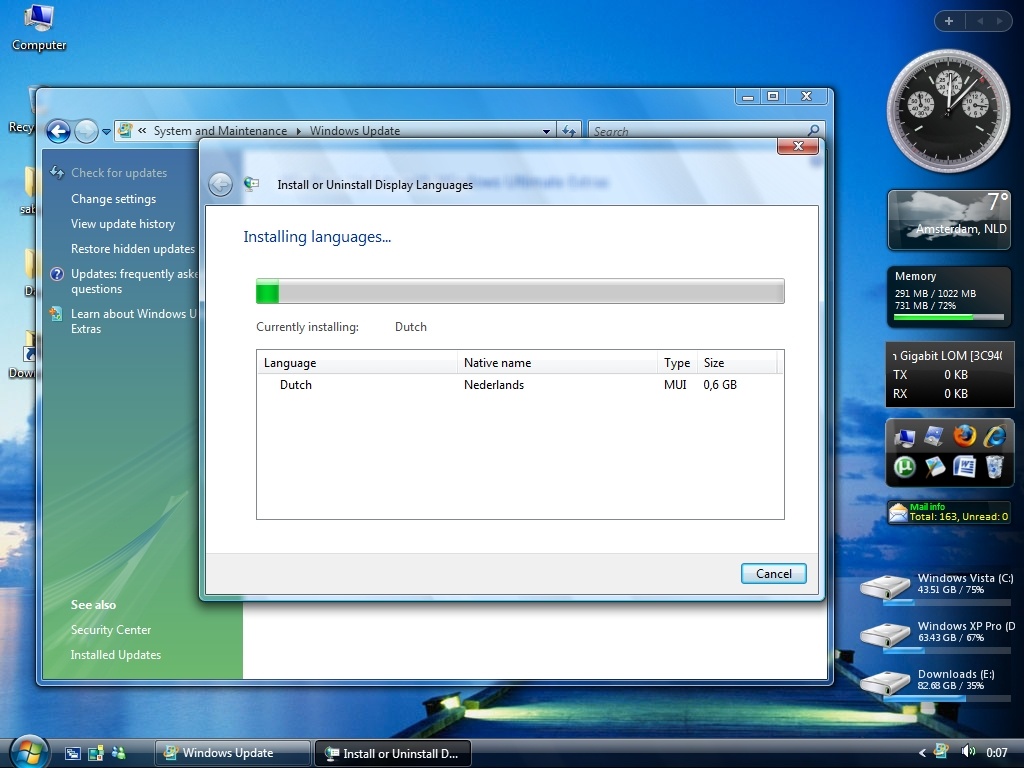
Task: Open Recycle Bin icon in launcher gadget
Action: [x=994, y=466]
